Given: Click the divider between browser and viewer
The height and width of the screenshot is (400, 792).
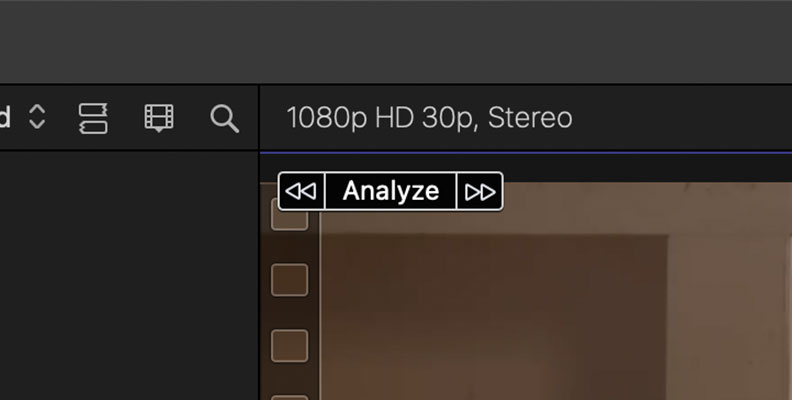Looking at the screenshot, I should [259, 242].
